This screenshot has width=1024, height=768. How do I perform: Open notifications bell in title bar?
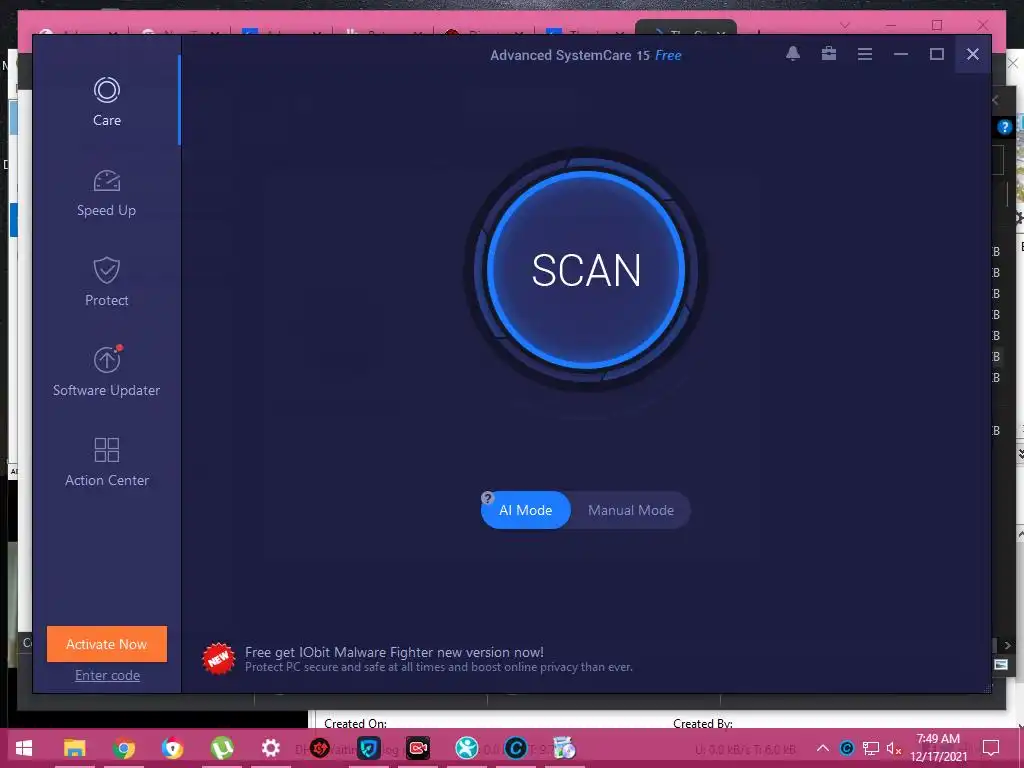[x=793, y=54]
